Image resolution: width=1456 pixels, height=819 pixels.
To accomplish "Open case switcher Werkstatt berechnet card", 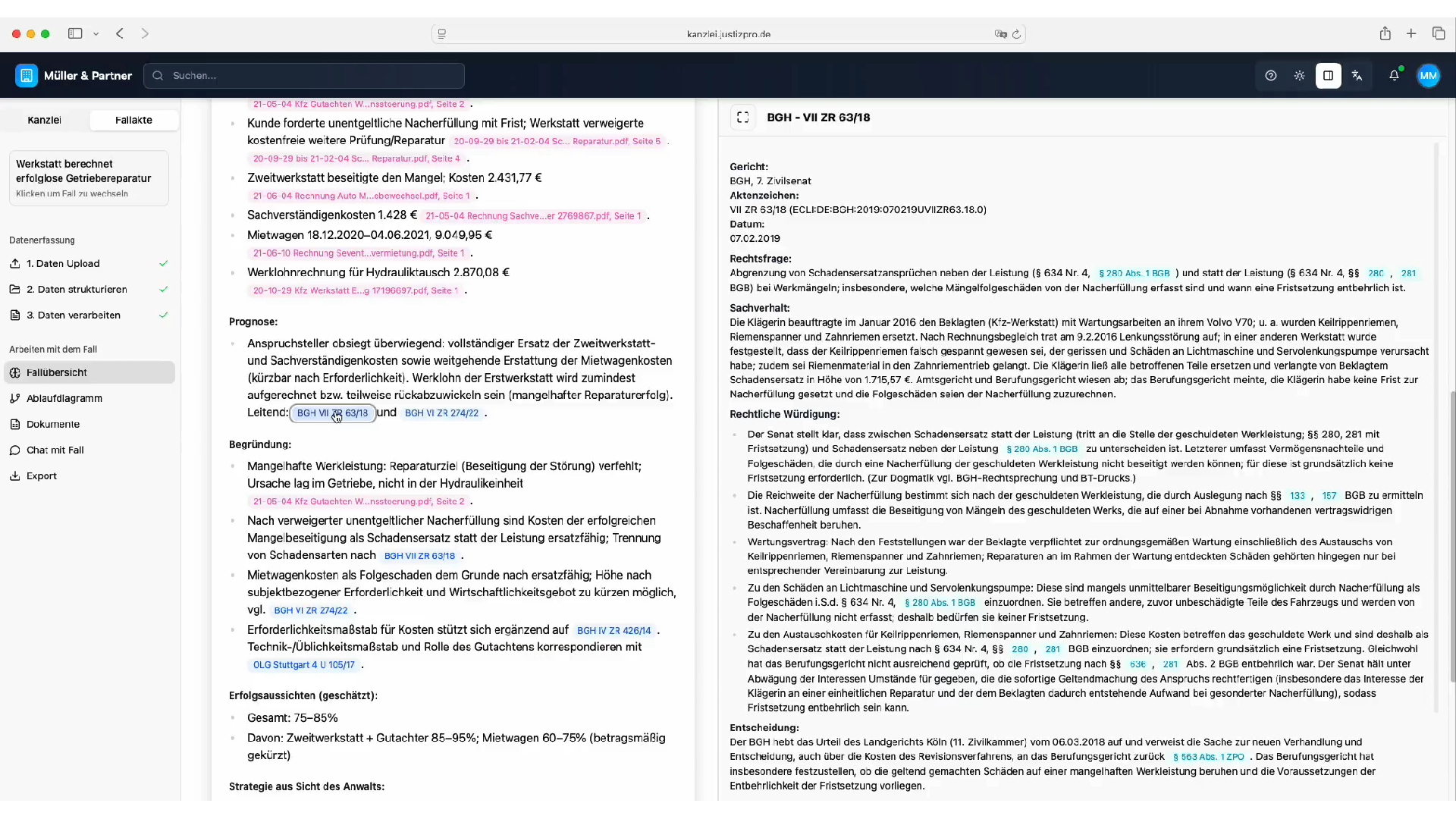I will [89, 178].
